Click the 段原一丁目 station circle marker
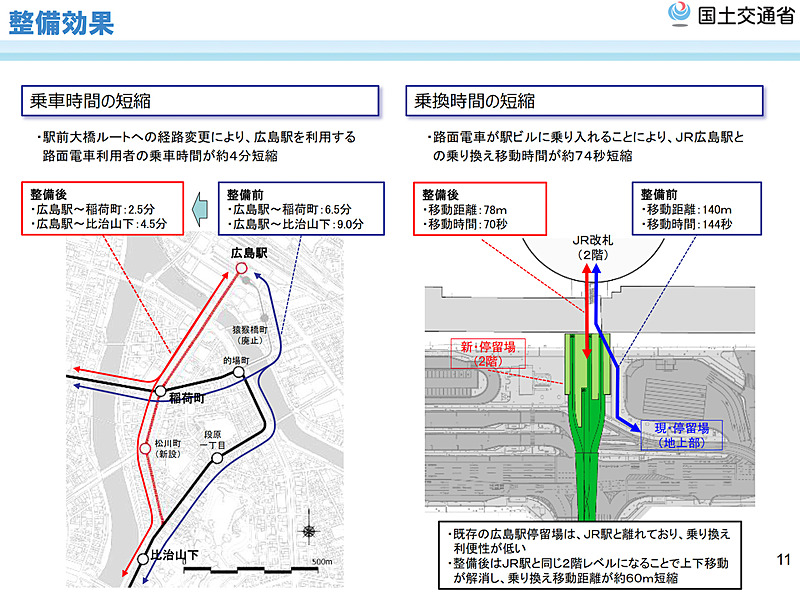The width and height of the screenshot is (800, 600). (x=217, y=458)
